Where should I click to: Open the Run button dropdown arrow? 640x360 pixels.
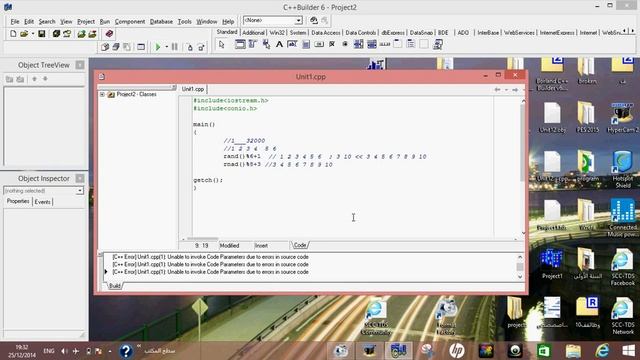(167, 47)
